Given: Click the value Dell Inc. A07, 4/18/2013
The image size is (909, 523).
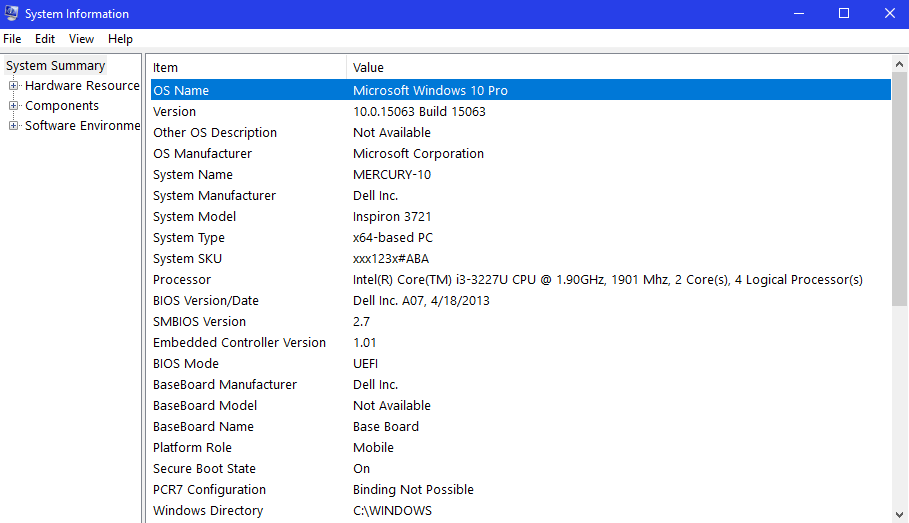Looking at the screenshot, I should pyautogui.click(x=421, y=300).
